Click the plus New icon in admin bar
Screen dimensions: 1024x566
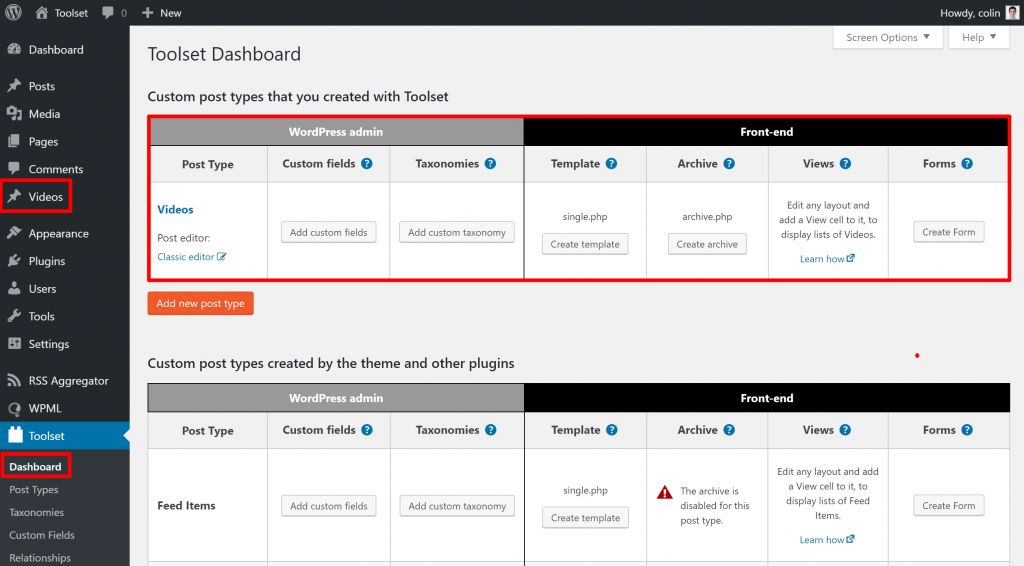(148, 12)
